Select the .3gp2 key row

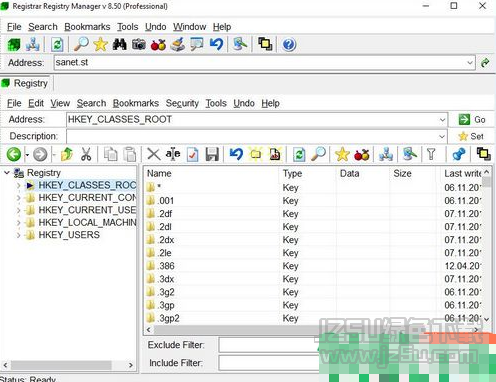point(313,318)
